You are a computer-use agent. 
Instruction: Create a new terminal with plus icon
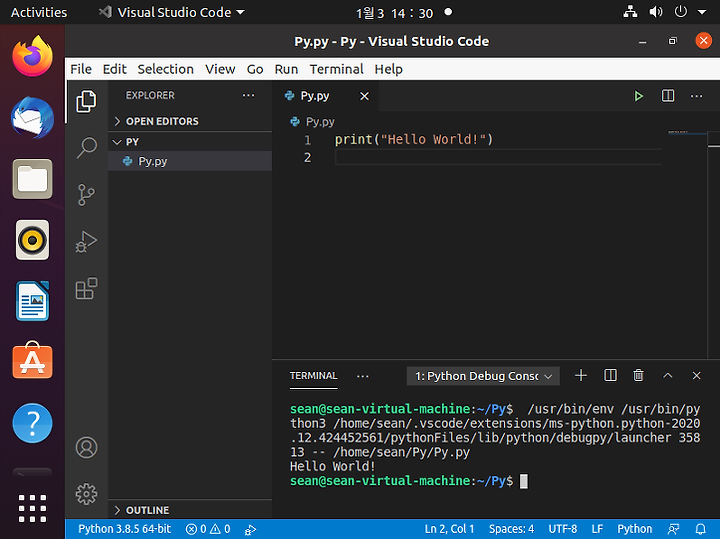(x=581, y=376)
